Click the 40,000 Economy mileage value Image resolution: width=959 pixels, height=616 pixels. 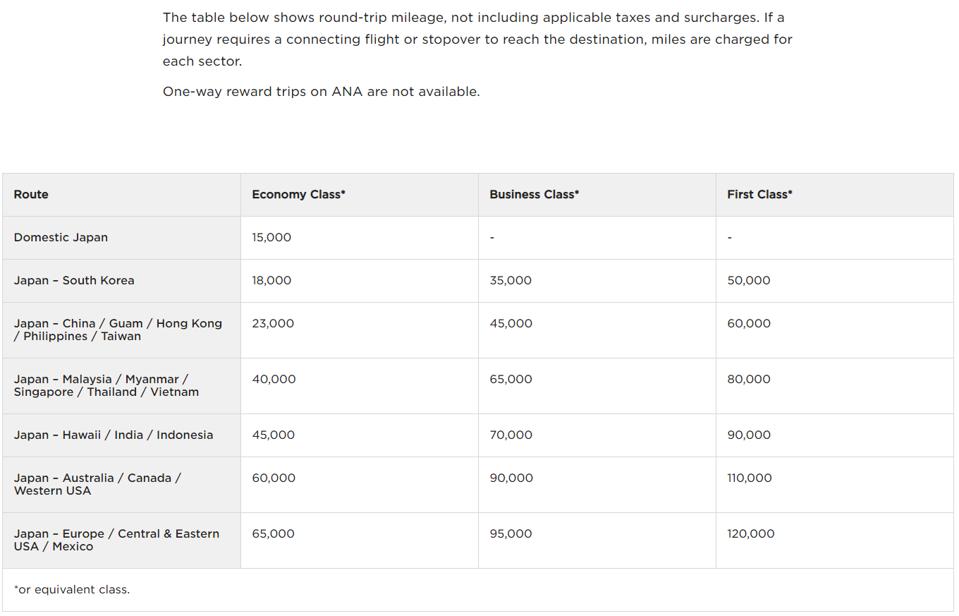pyautogui.click(x=273, y=379)
